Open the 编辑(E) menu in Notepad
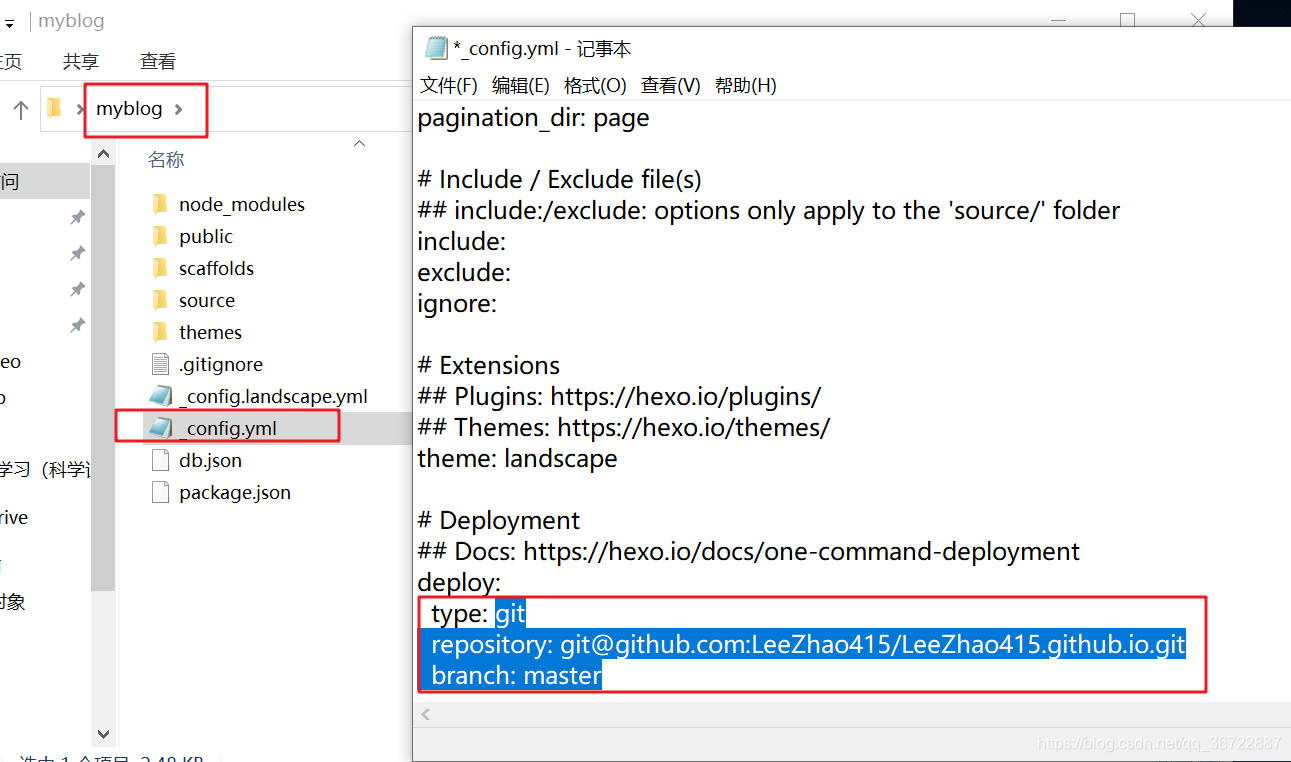This screenshot has width=1291, height=762. 520,85
